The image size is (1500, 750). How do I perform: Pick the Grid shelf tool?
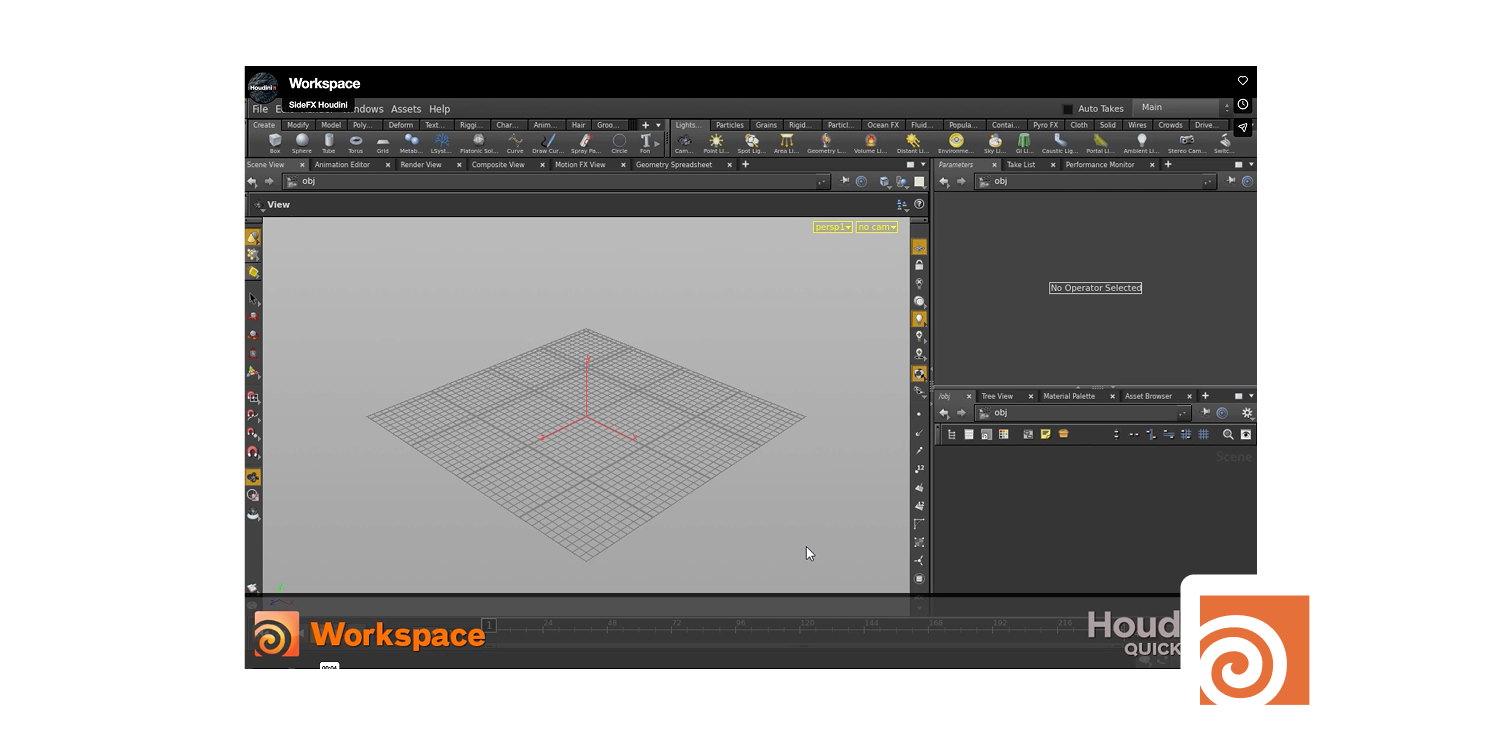[383, 144]
